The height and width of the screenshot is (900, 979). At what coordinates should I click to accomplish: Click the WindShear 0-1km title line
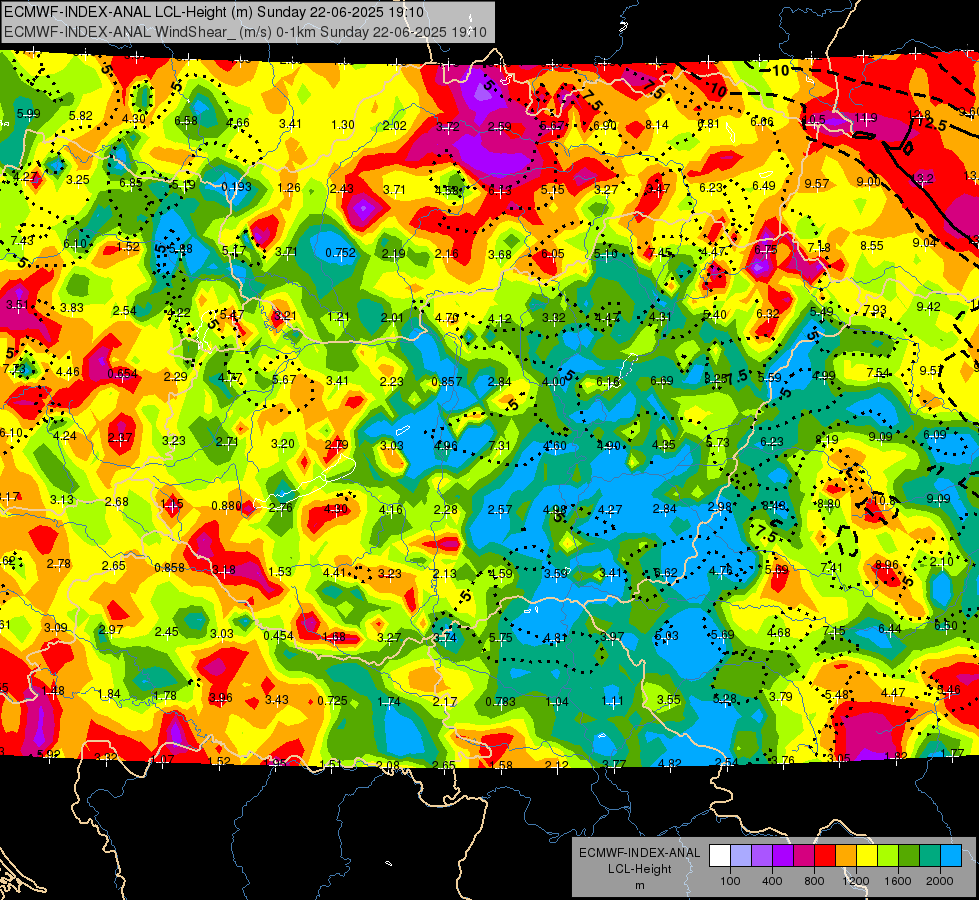coord(245,32)
